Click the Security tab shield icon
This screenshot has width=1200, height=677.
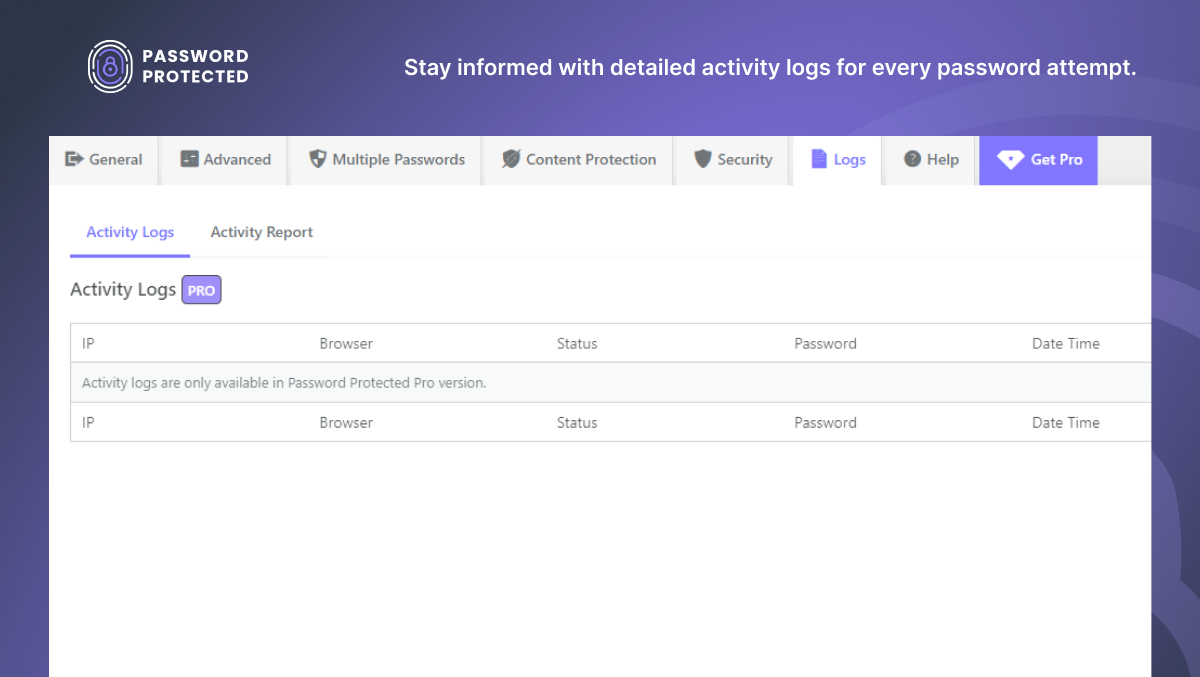coord(702,159)
